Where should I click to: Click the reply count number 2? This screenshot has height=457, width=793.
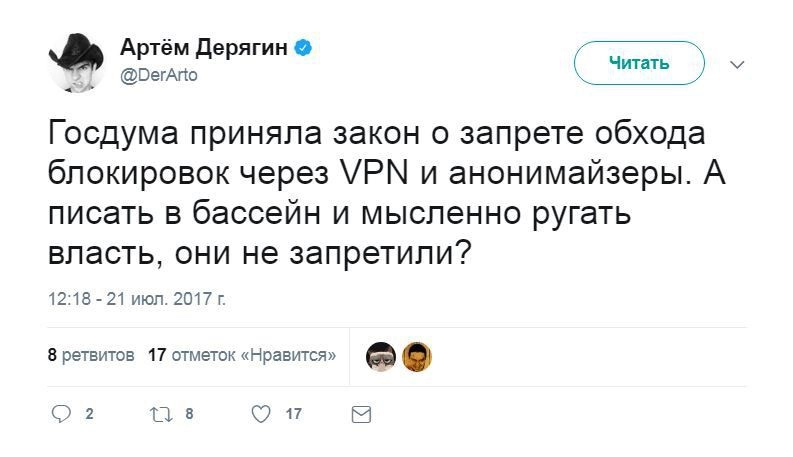[89, 415]
